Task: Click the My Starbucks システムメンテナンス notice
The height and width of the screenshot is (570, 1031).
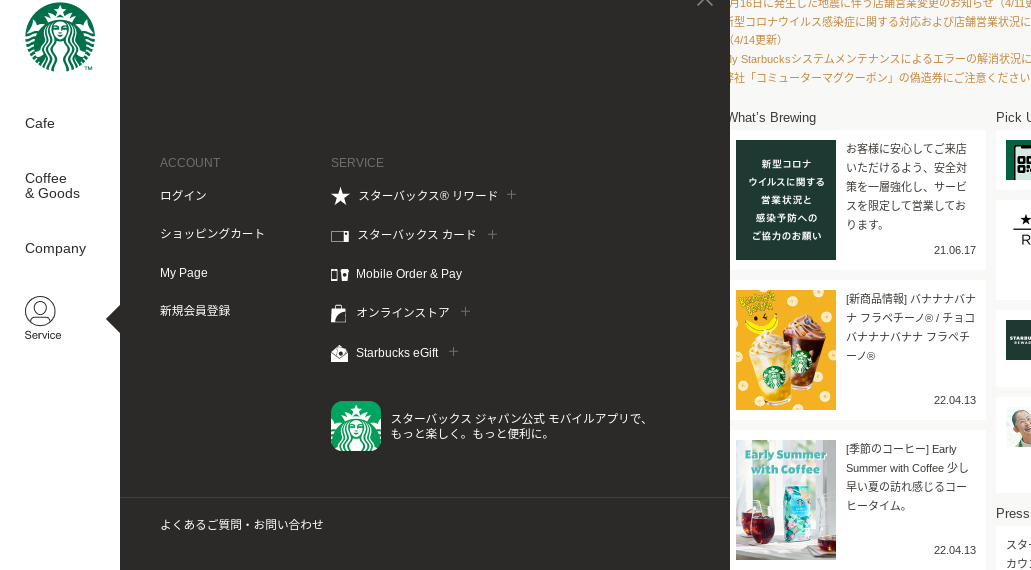Action: [x=880, y=59]
